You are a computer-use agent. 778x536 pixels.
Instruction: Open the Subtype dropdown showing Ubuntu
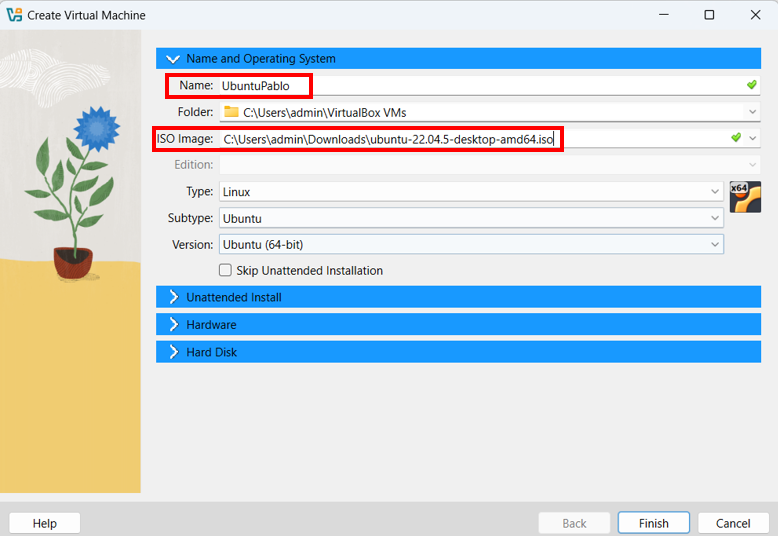coord(715,218)
